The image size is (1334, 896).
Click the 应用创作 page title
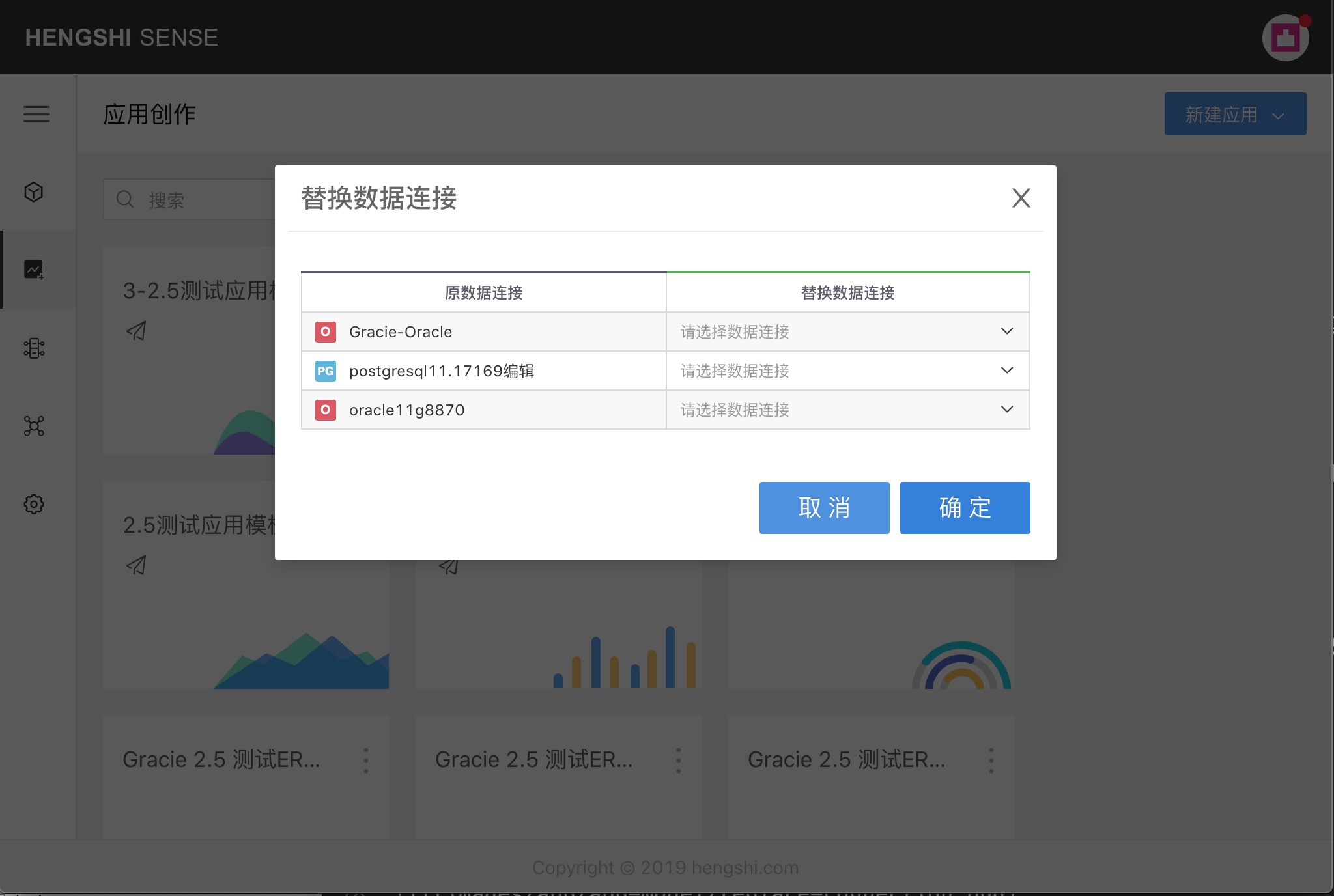(x=149, y=115)
